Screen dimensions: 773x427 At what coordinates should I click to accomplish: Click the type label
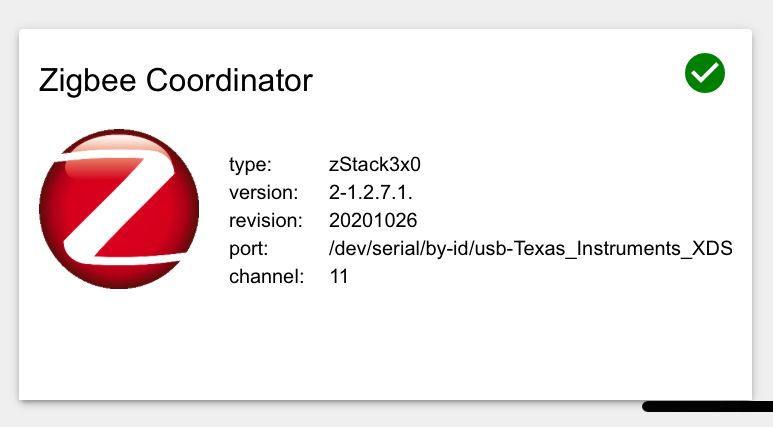(250, 165)
